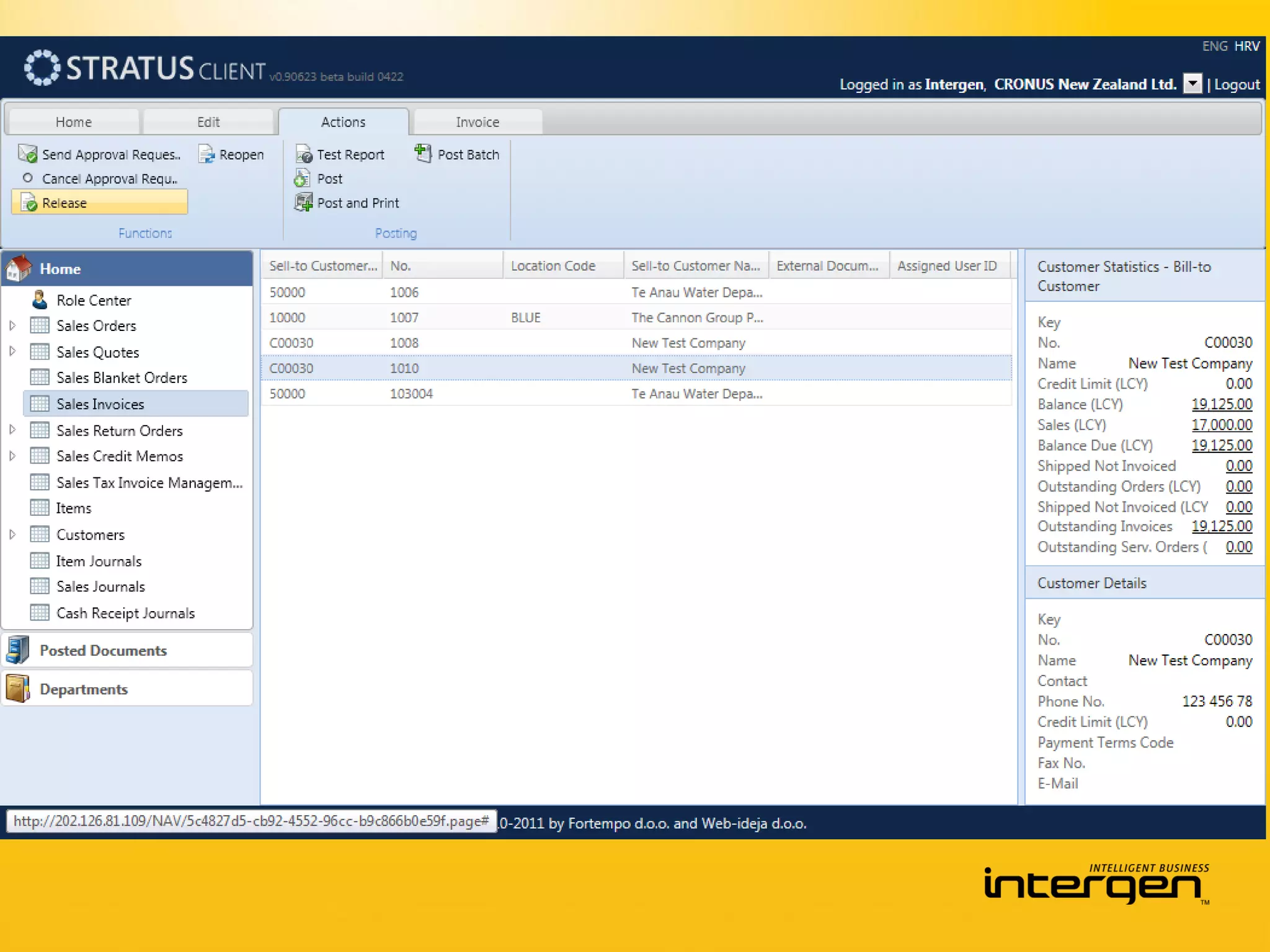Select invoice row number 1010
1270x952 pixels.
[637, 368]
